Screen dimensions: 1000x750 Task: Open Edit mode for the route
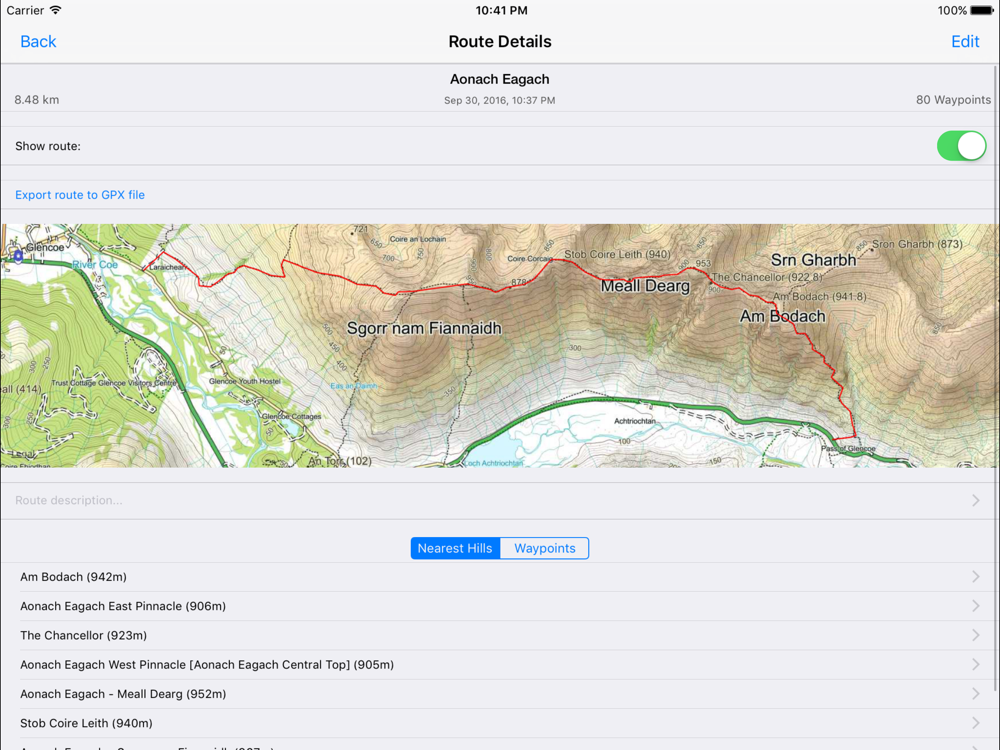pyautogui.click(x=965, y=41)
